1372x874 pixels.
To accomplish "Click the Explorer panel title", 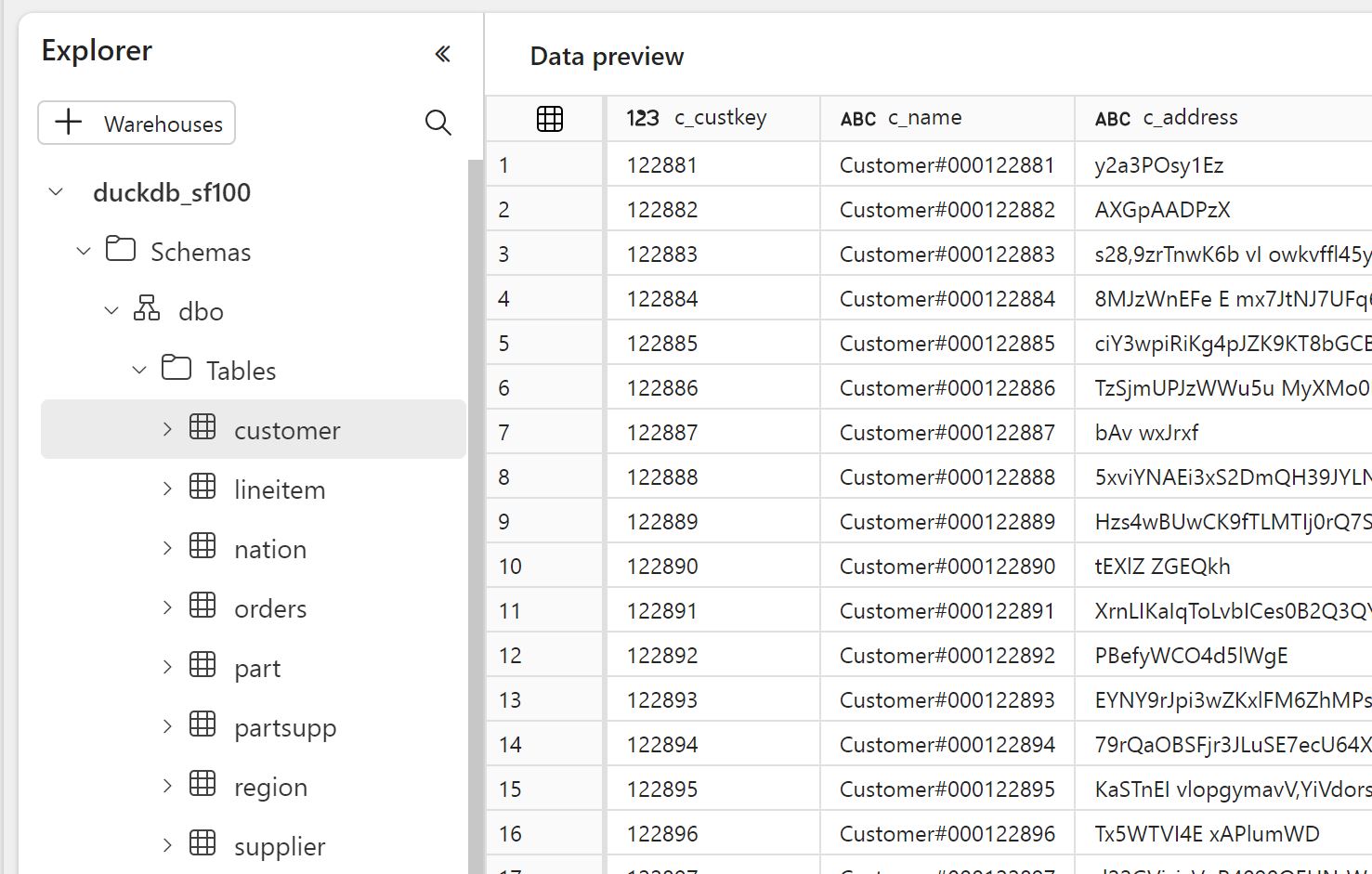I will 96,50.
